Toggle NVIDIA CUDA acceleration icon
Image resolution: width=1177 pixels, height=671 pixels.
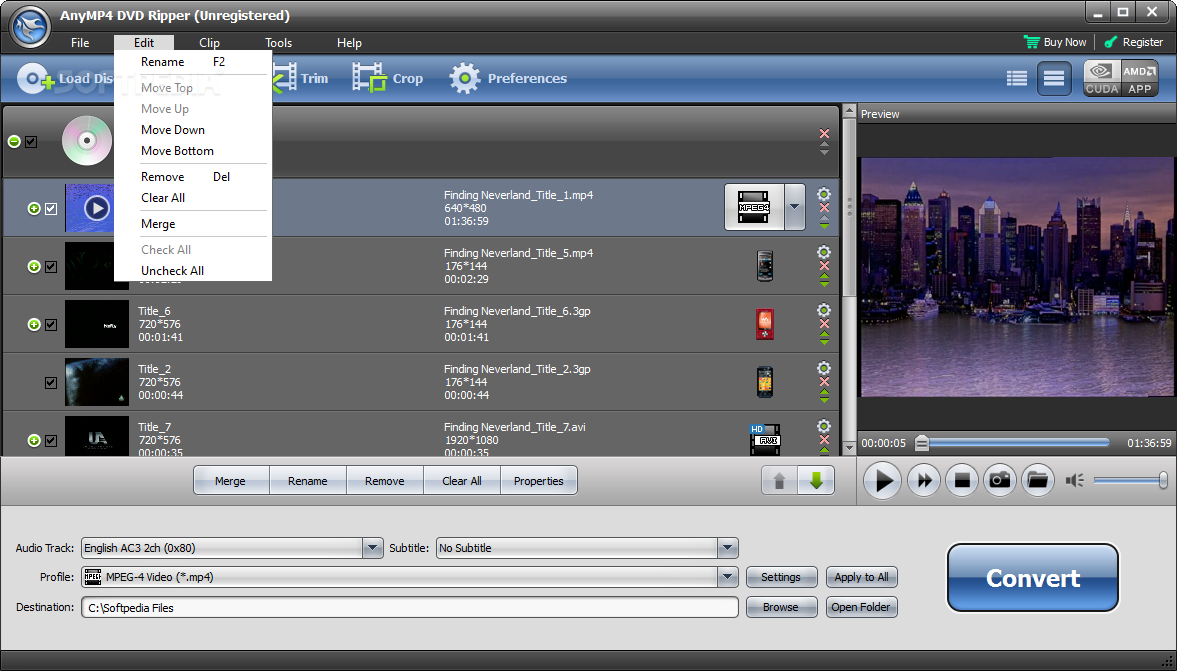pyautogui.click(x=1101, y=79)
